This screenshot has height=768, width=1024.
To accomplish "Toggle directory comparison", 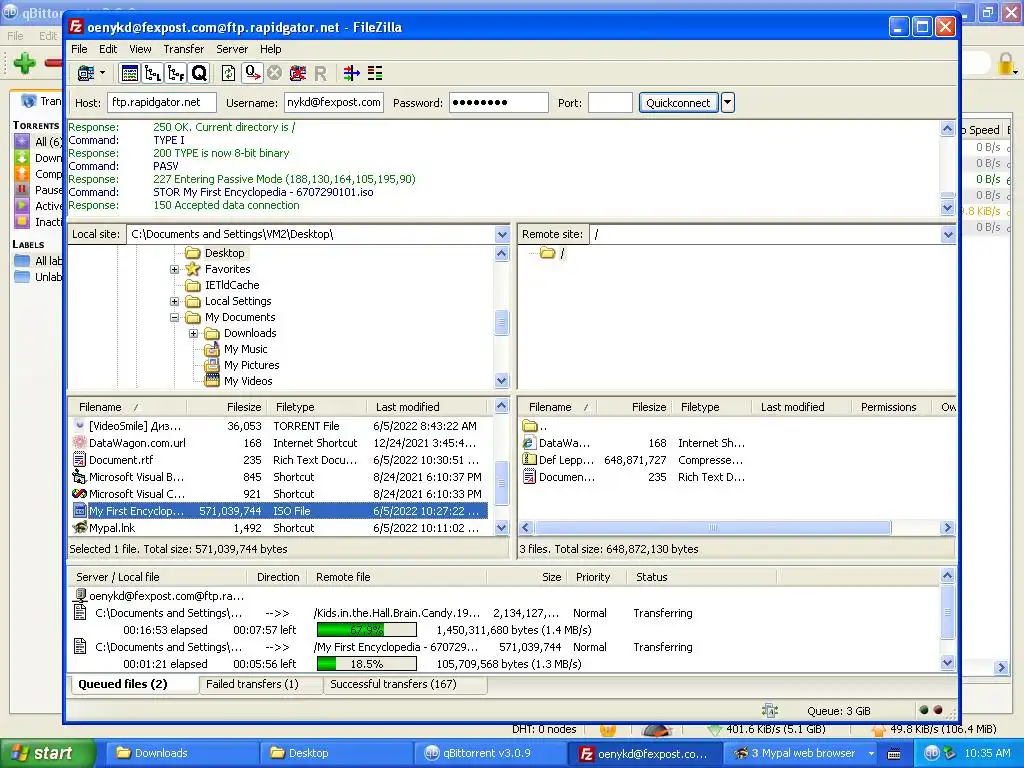I will (x=375, y=73).
